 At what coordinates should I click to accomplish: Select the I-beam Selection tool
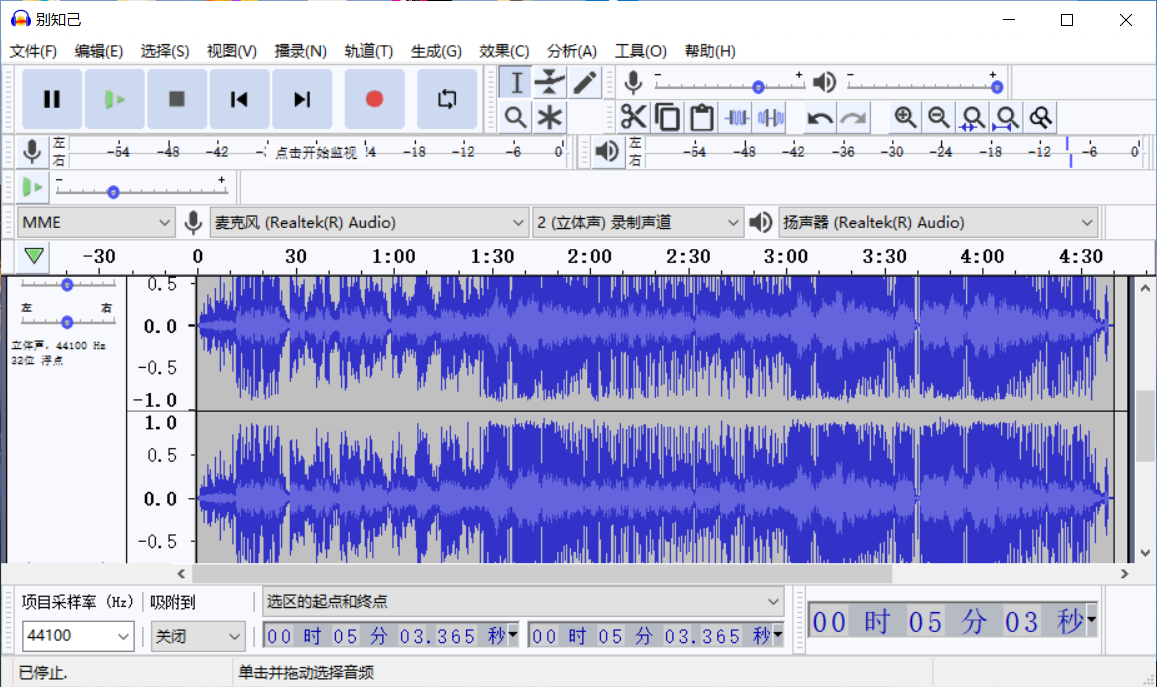click(x=516, y=82)
